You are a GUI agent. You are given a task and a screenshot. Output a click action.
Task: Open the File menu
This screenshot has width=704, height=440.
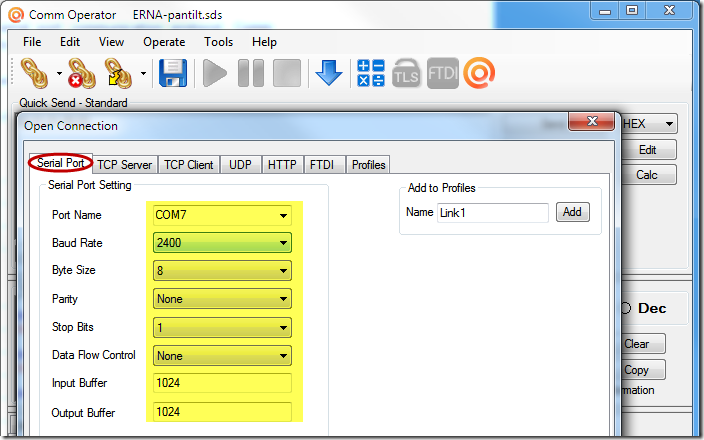click(32, 42)
